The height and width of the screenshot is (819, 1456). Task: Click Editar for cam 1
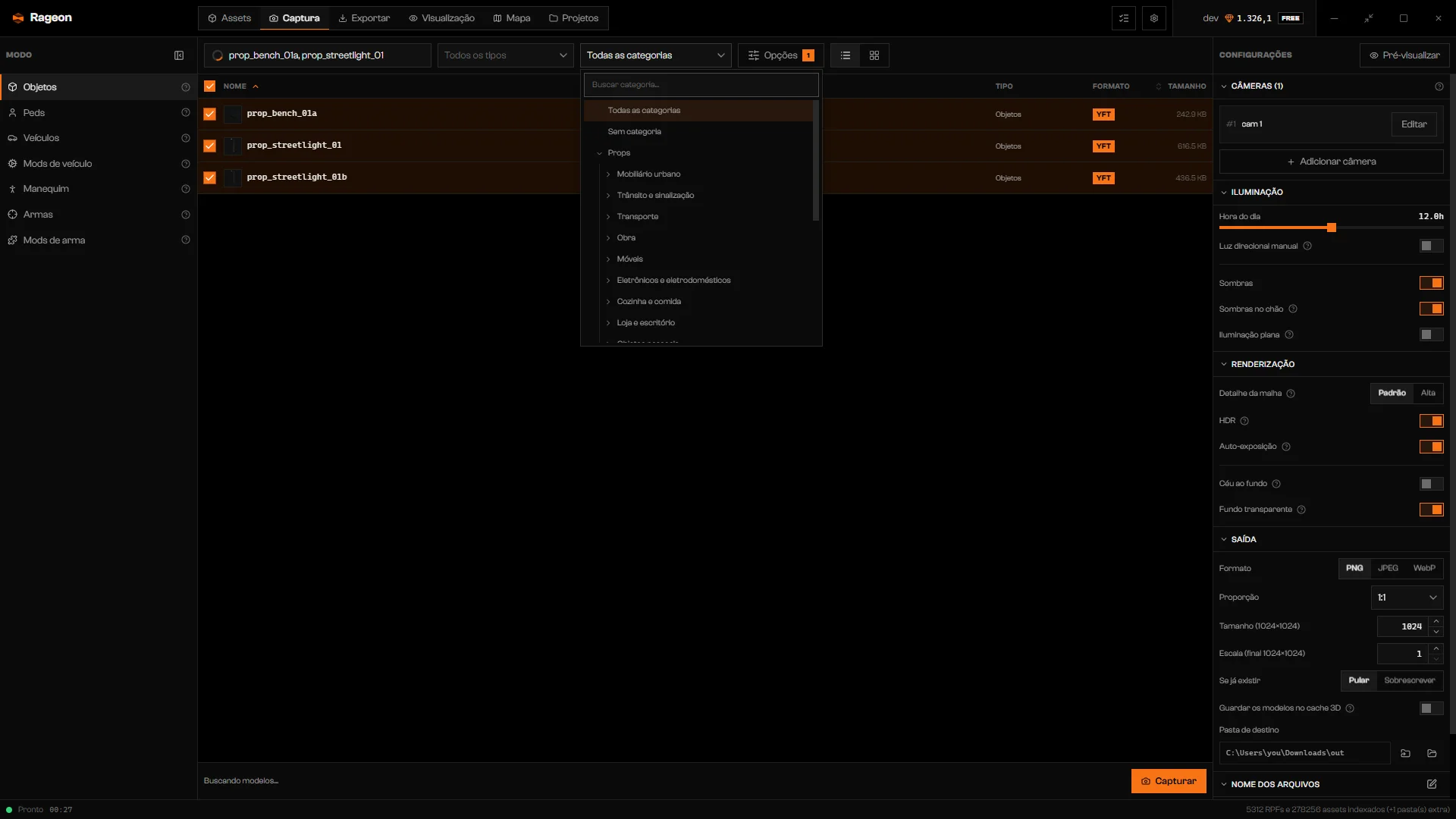(x=1414, y=124)
